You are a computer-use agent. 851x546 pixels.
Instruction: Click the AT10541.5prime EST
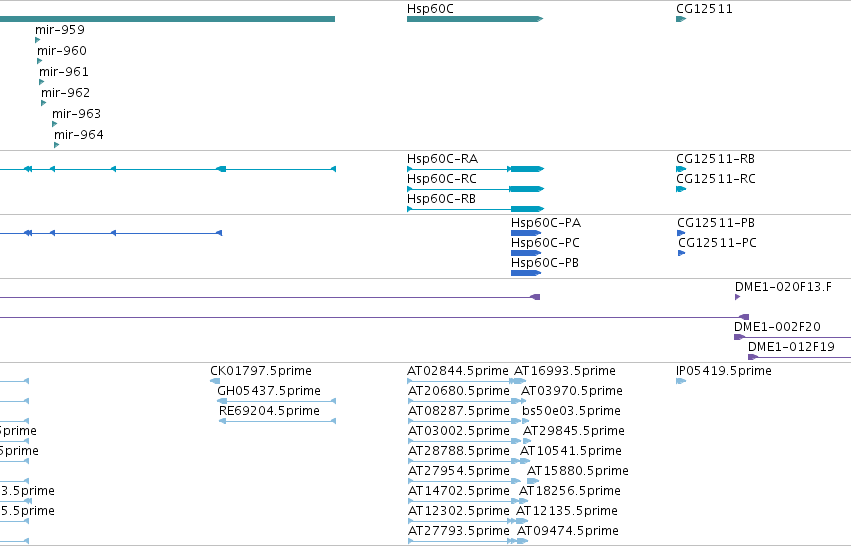(x=525, y=461)
